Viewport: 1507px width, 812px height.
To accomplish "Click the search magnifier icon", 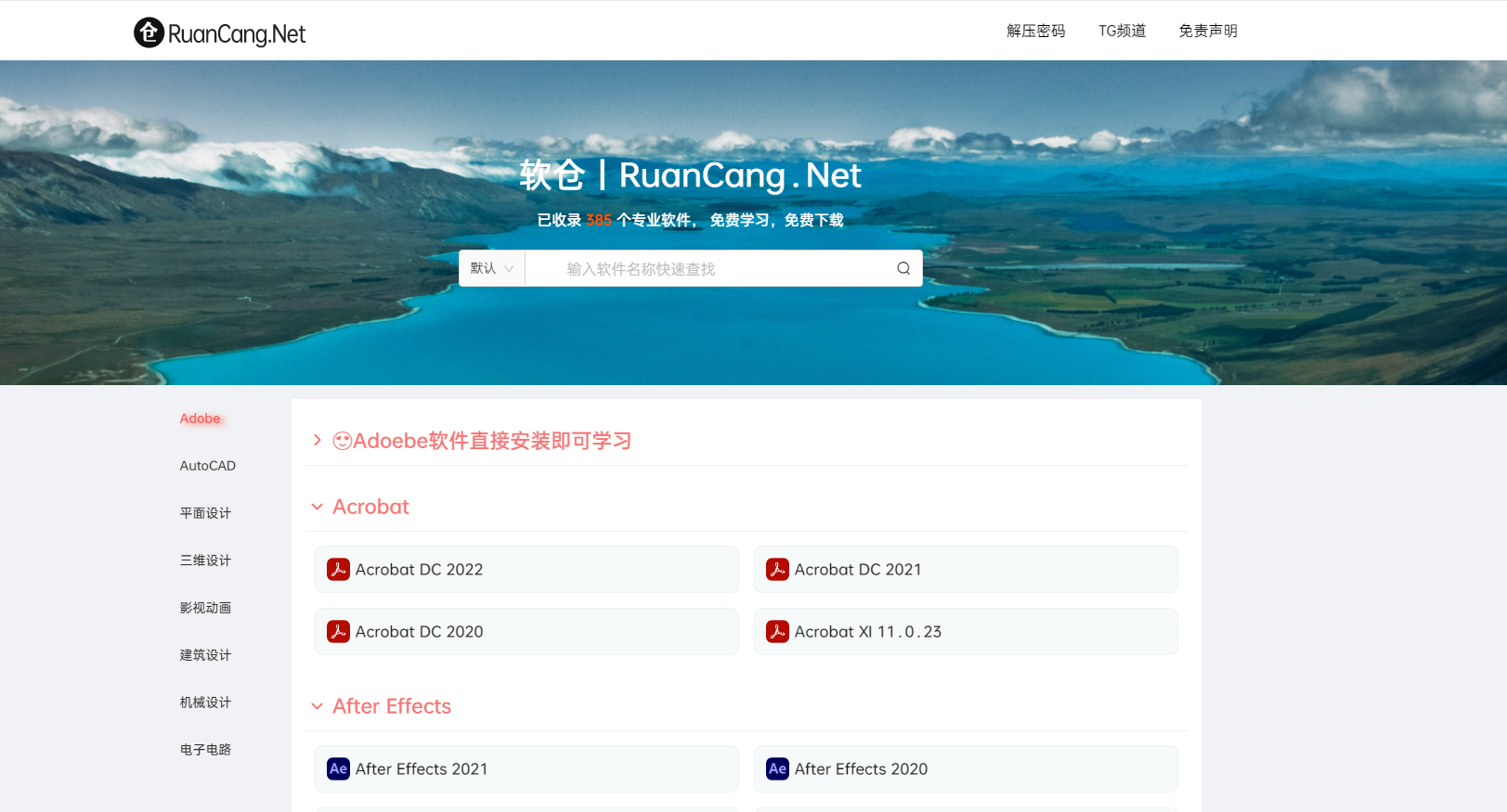I will pos(903,268).
